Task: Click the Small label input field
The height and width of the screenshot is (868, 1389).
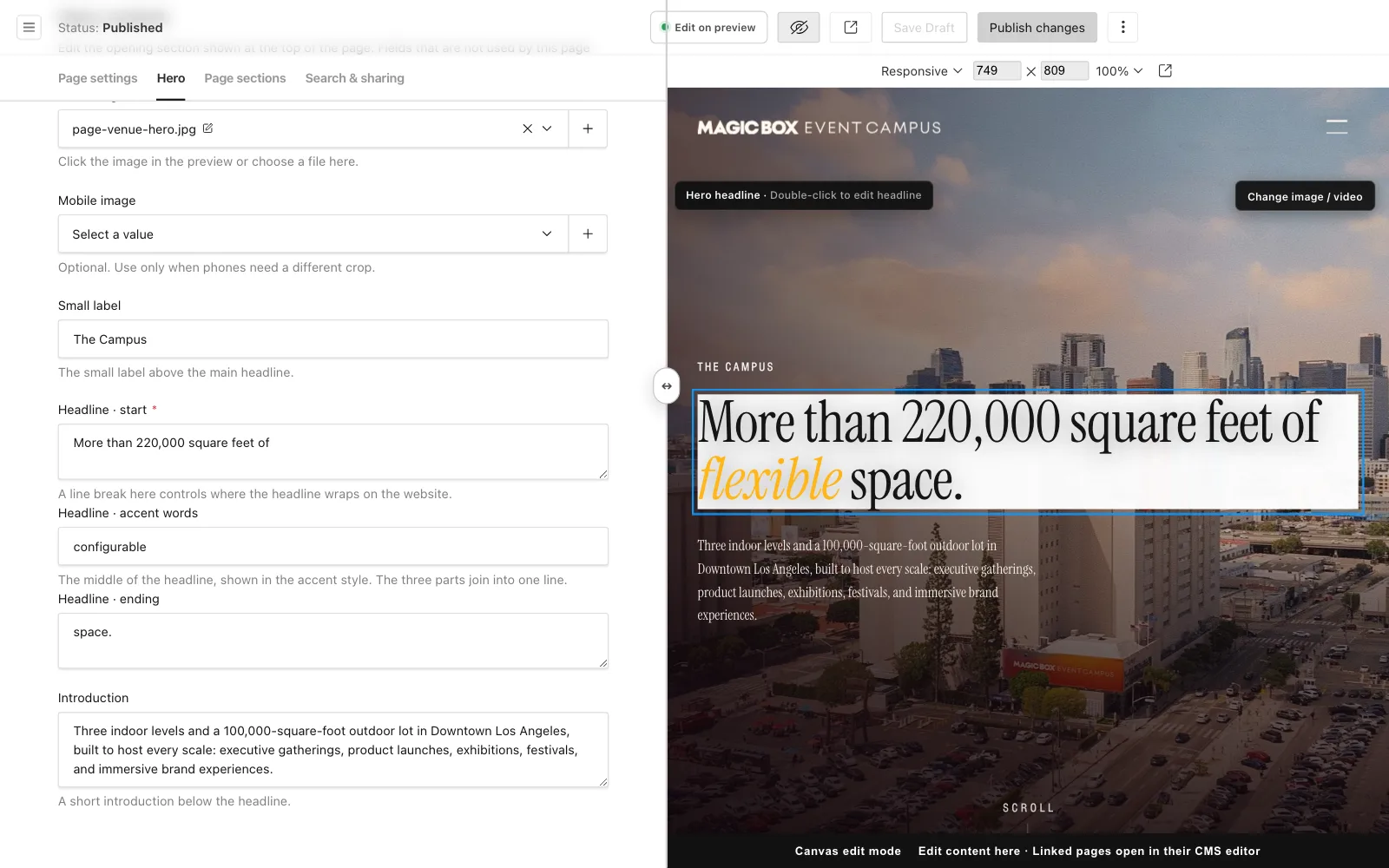Action: (x=333, y=339)
